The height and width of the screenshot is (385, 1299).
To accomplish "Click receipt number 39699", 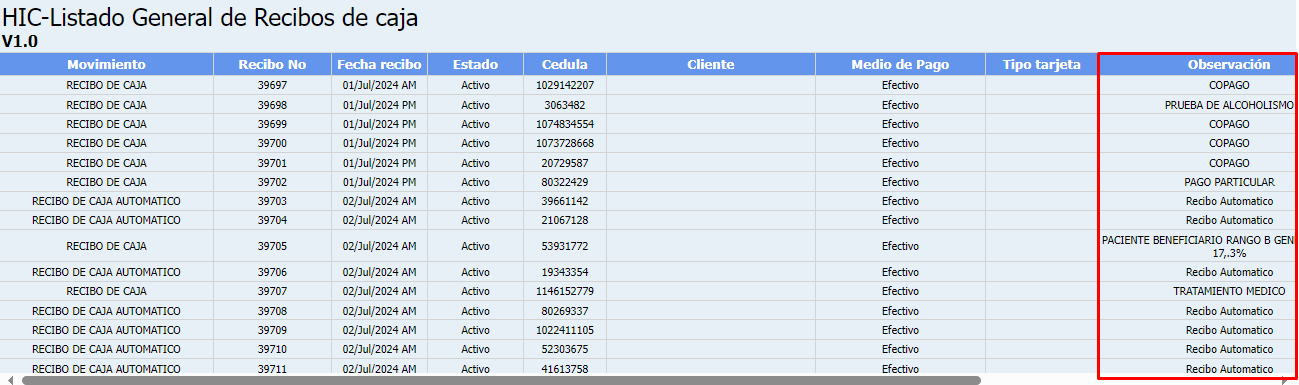I will click(272, 124).
